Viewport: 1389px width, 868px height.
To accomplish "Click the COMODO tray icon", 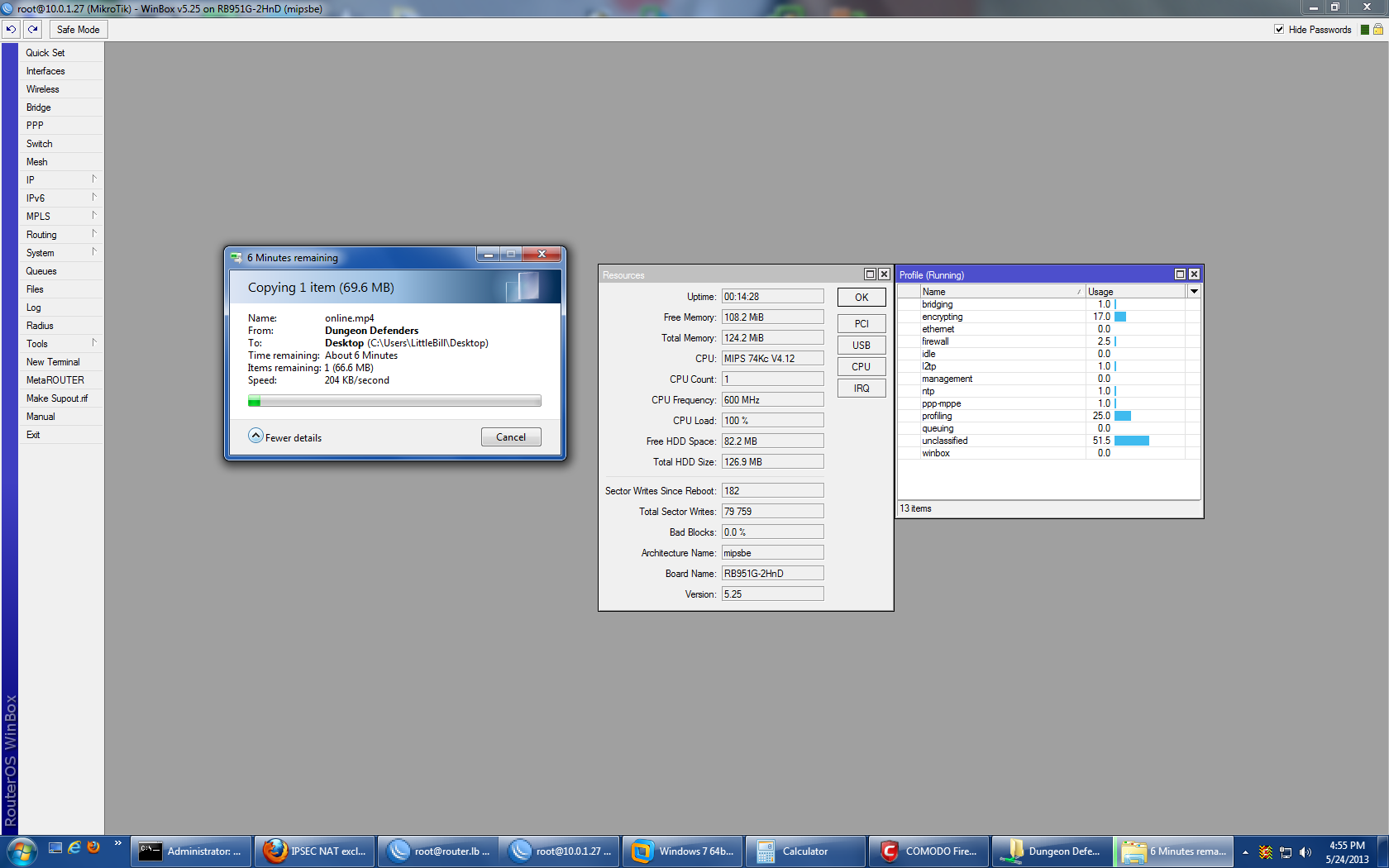I will coord(1266,852).
